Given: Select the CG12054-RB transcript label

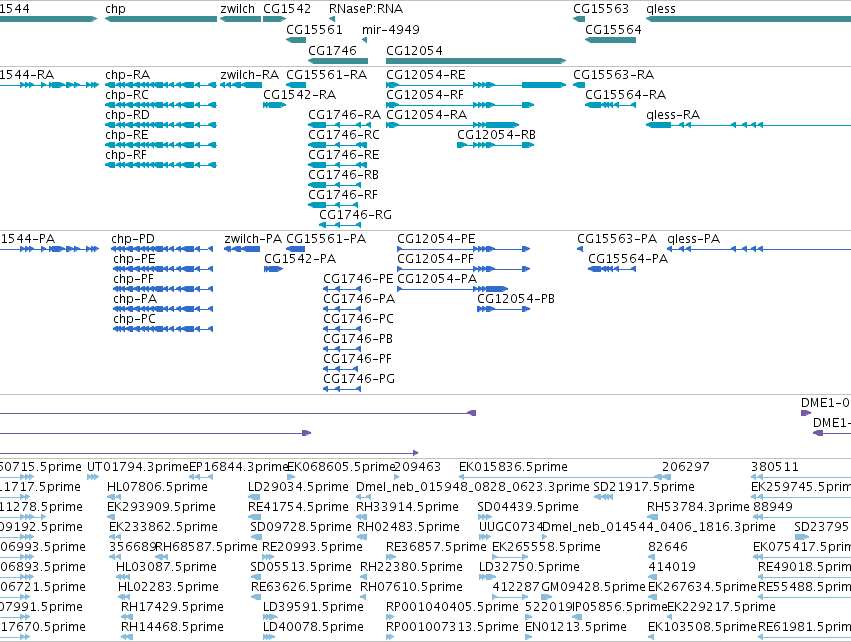Looking at the screenshot, I should click(497, 135).
